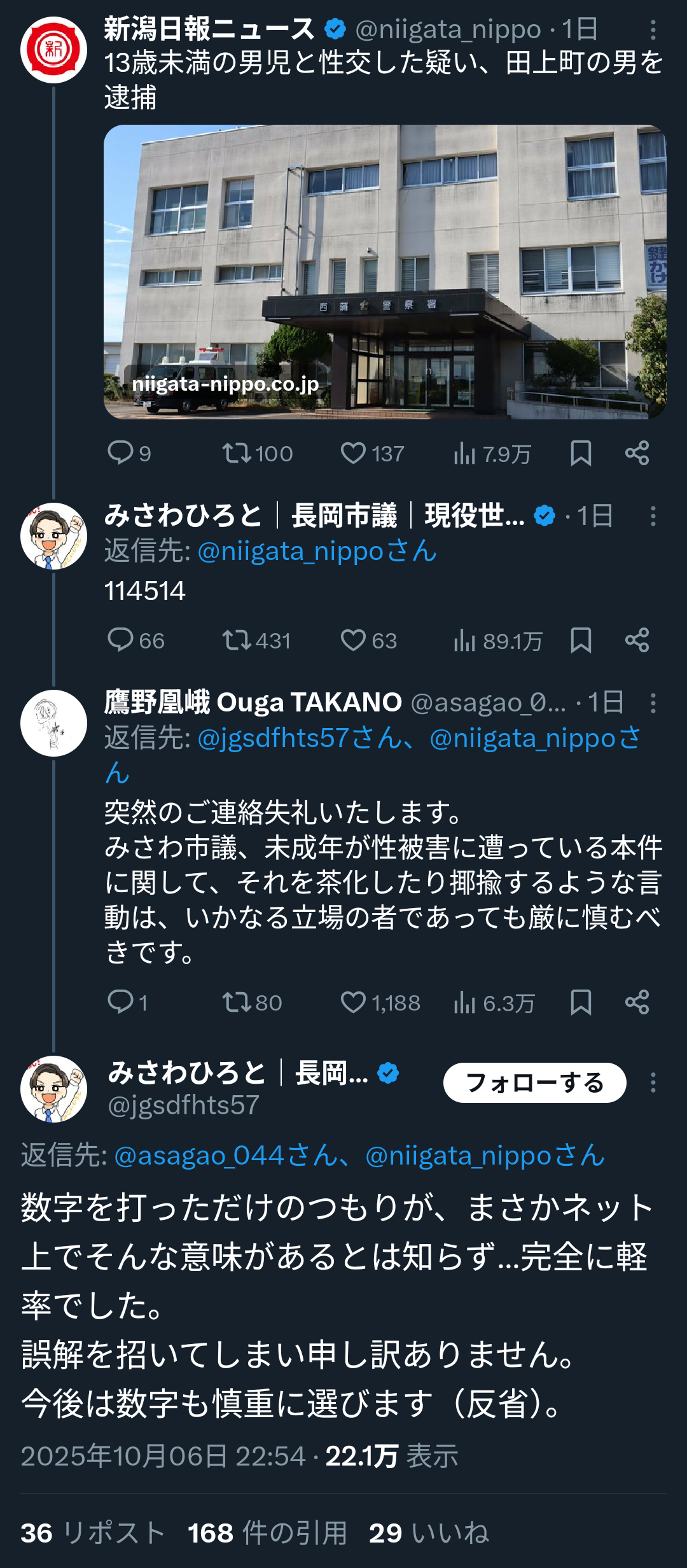This screenshot has height=1568, width=687.
Task: Open more options on the 114514 reply
Action: click(653, 516)
